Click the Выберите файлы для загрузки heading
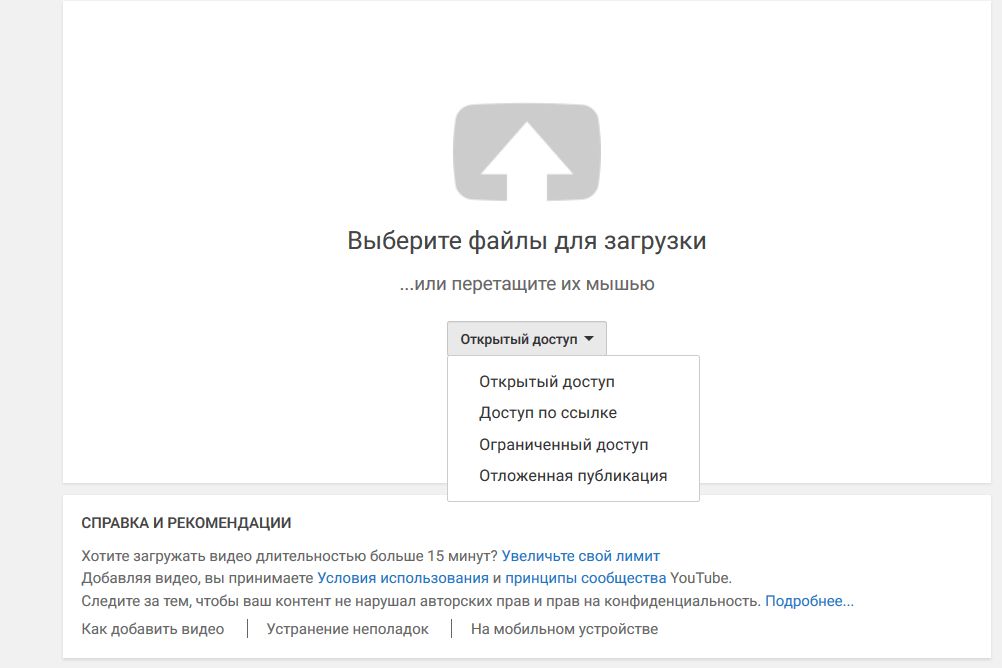Viewport: 1002px width, 668px height. pos(527,241)
